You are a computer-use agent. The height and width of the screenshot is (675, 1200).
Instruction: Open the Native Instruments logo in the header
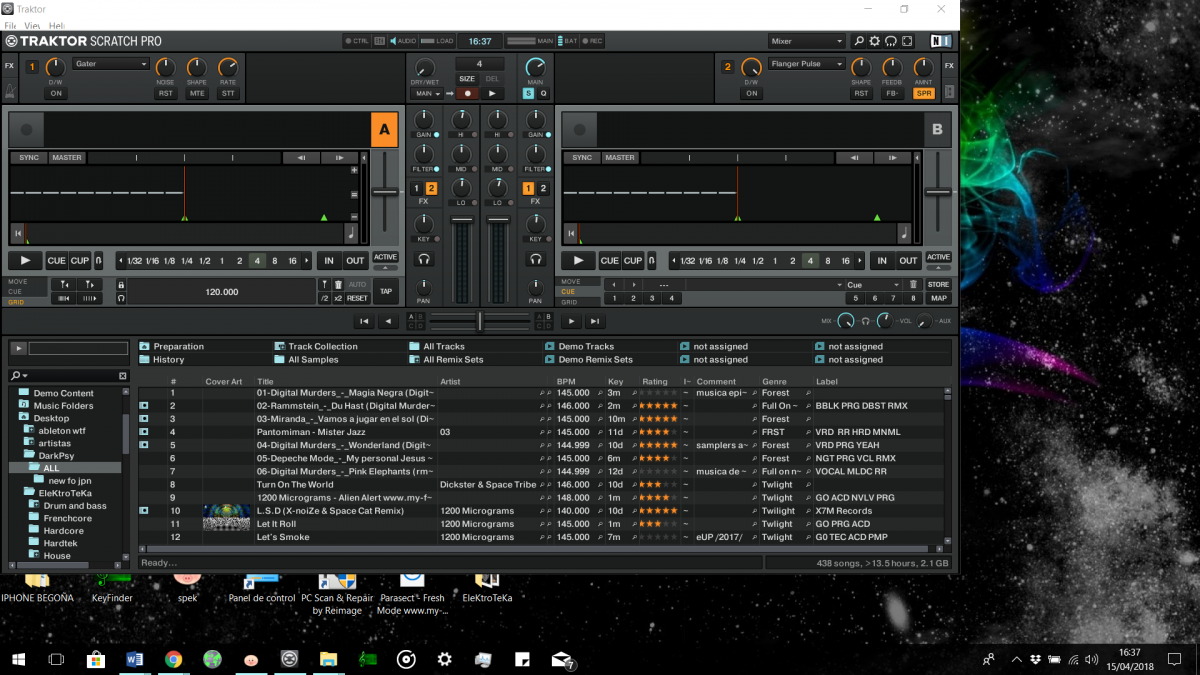tap(940, 41)
